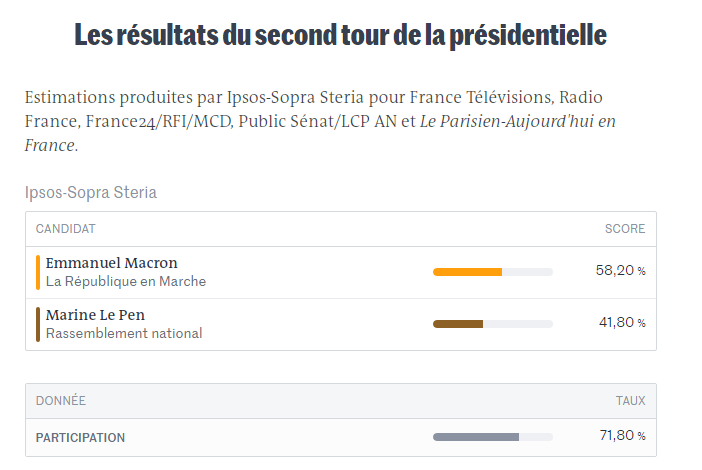Click the 71,80 % participation value
Image resolution: width=702 pixels, height=470 pixels.
(x=620, y=437)
